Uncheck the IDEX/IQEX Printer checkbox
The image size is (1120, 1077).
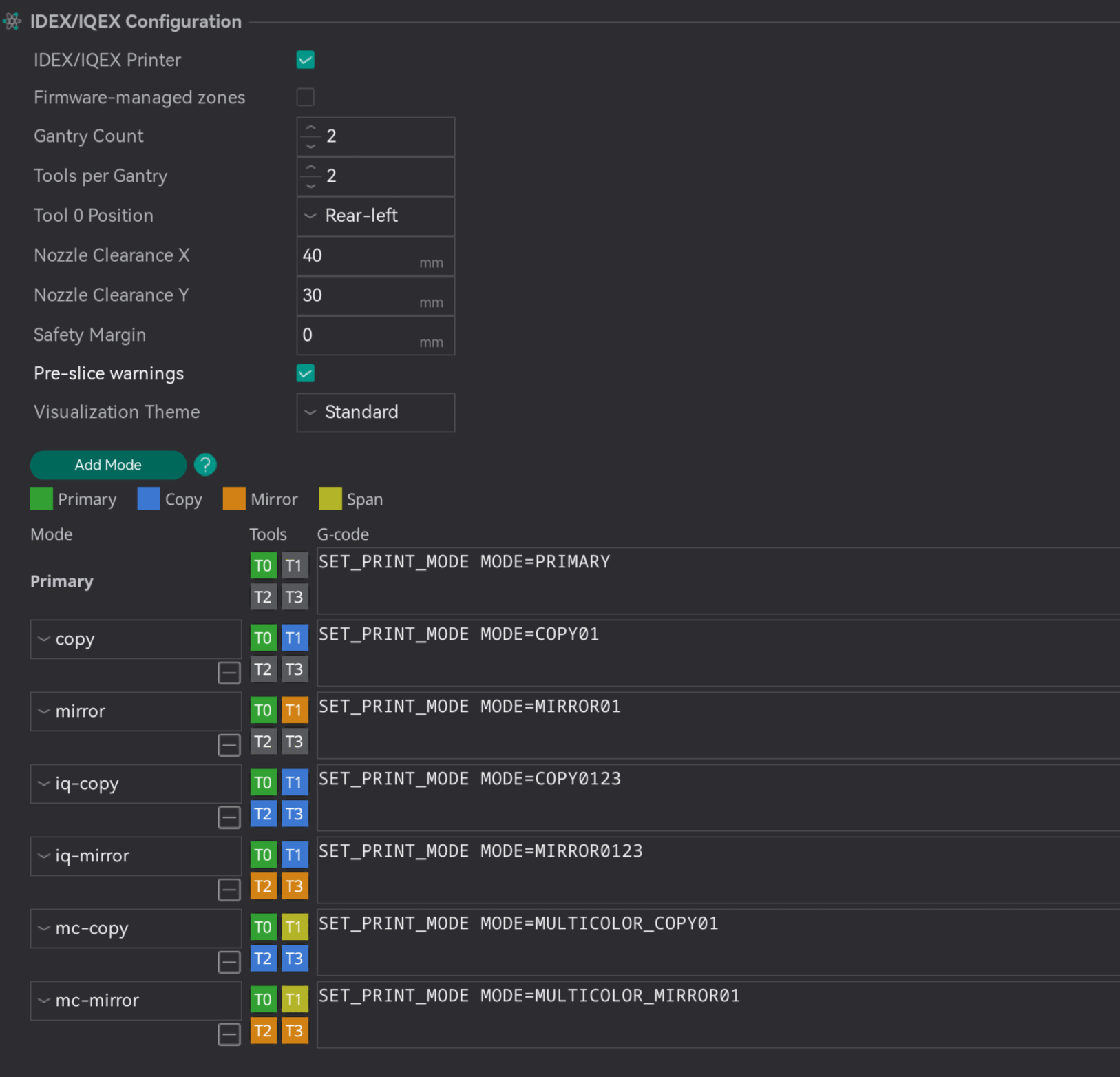click(306, 60)
